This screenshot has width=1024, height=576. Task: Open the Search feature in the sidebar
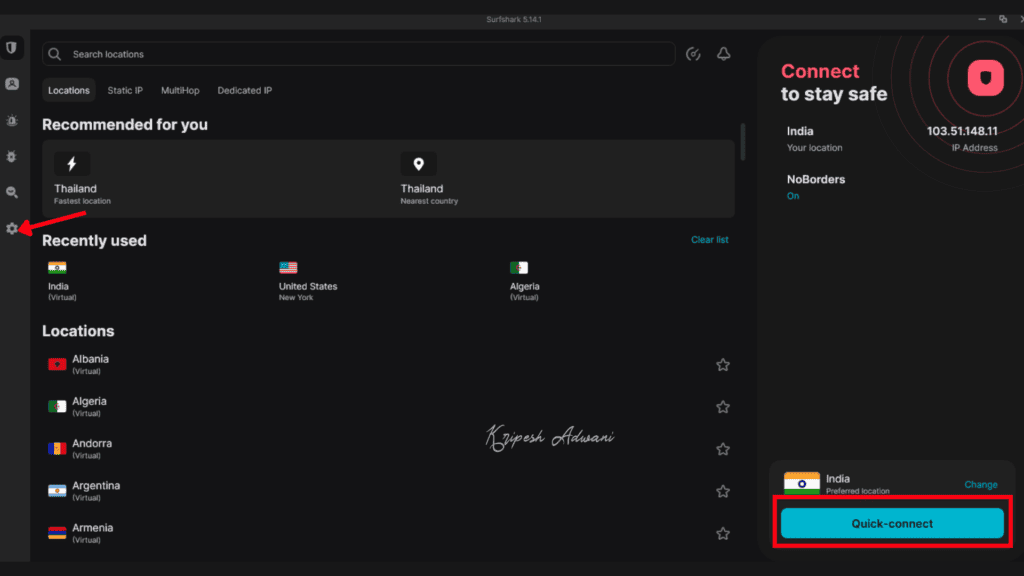pos(12,192)
